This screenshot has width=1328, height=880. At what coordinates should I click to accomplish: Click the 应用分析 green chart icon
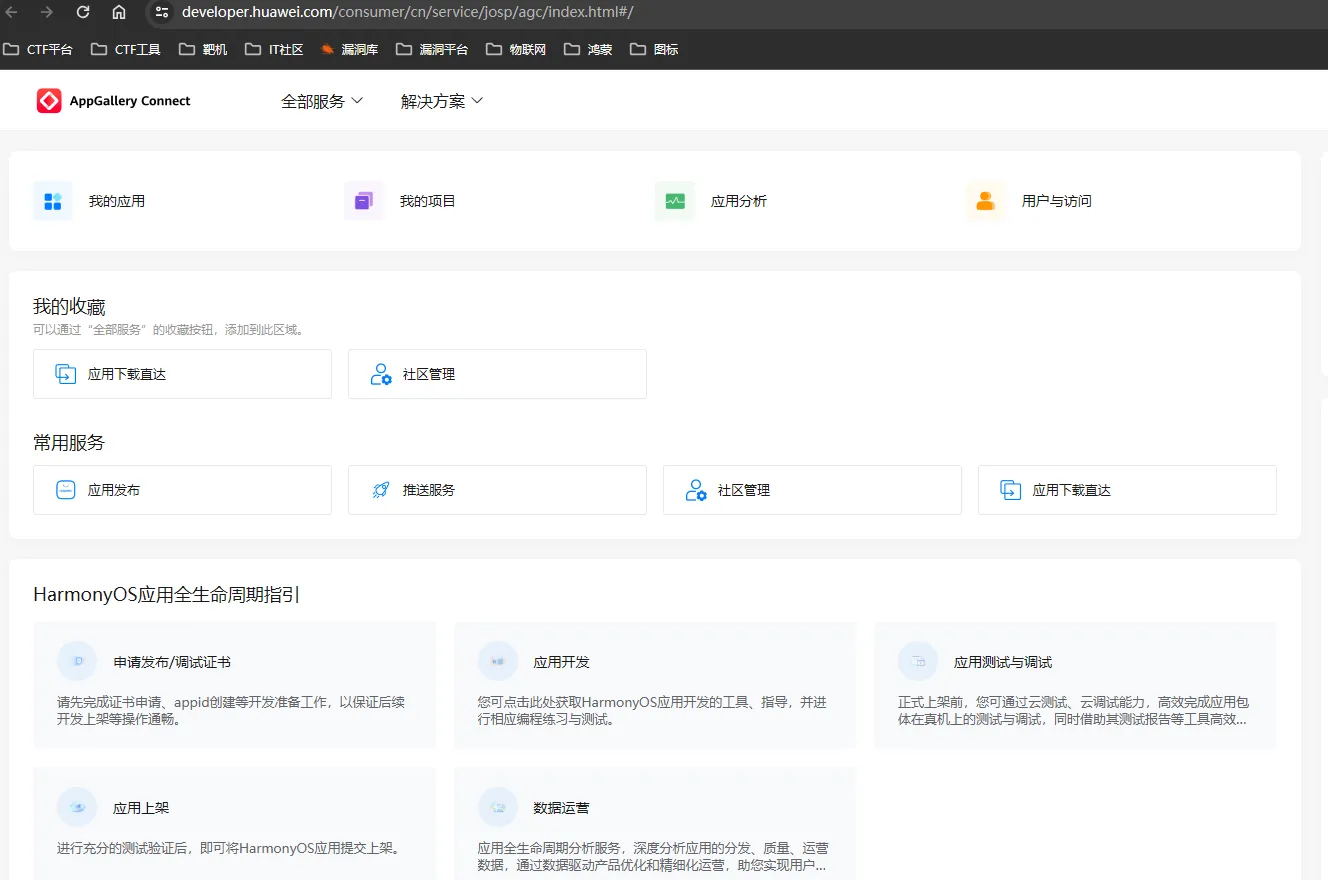pyautogui.click(x=675, y=201)
